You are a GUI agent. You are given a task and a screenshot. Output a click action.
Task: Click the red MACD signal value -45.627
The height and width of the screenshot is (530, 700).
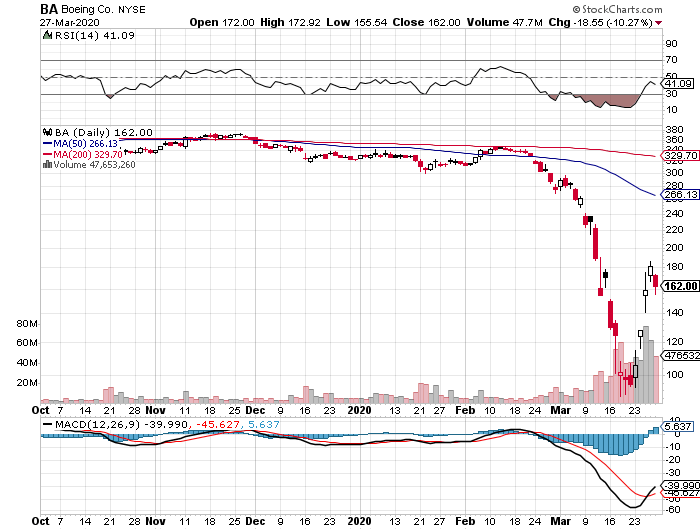pyautogui.click(x=217, y=424)
